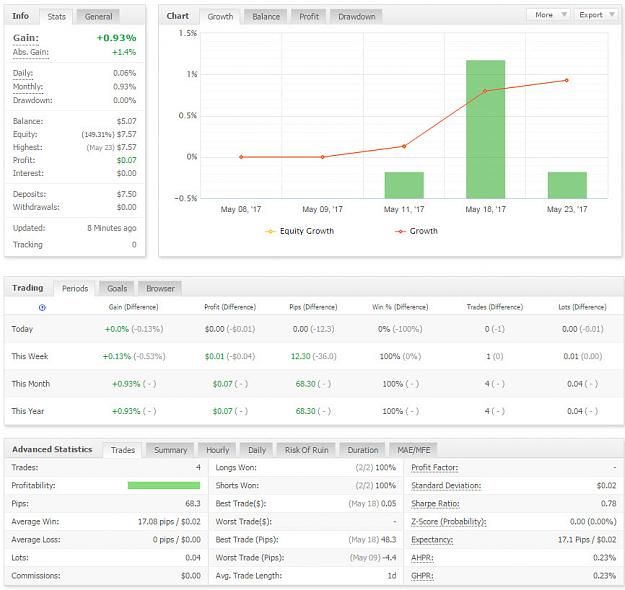Click the Today row label

(22, 329)
